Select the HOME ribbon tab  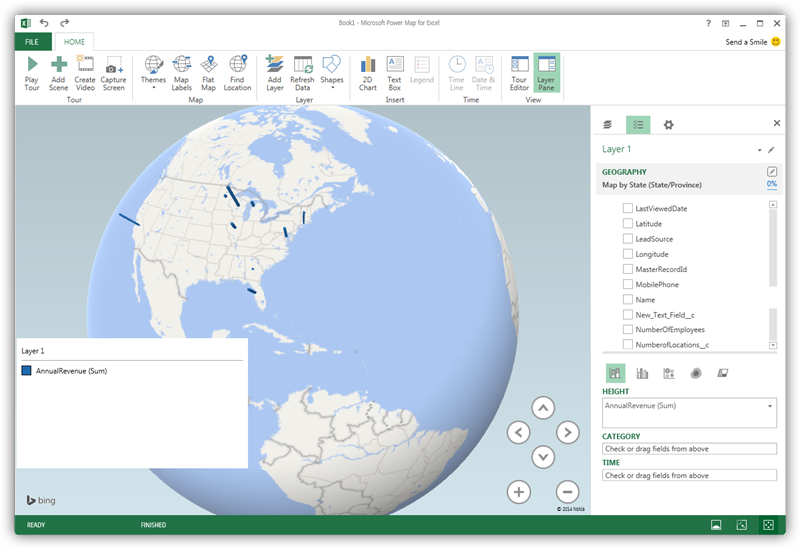[74, 42]
